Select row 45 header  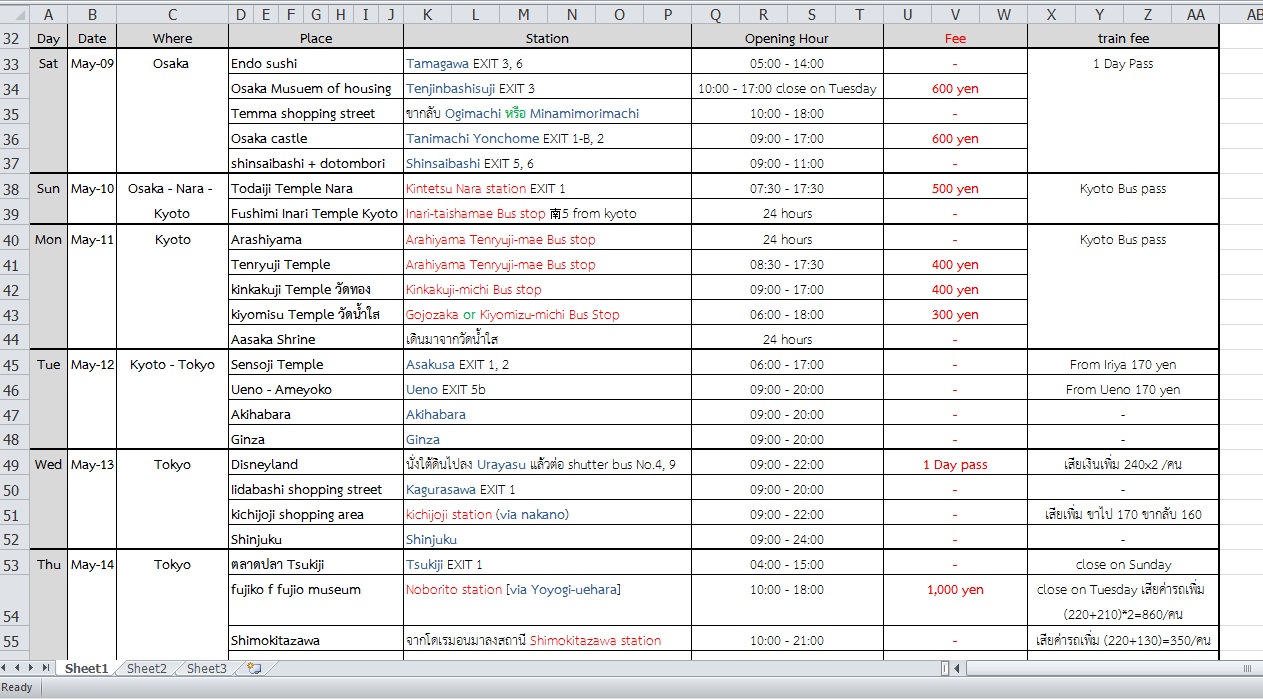[x=14, y=364]
